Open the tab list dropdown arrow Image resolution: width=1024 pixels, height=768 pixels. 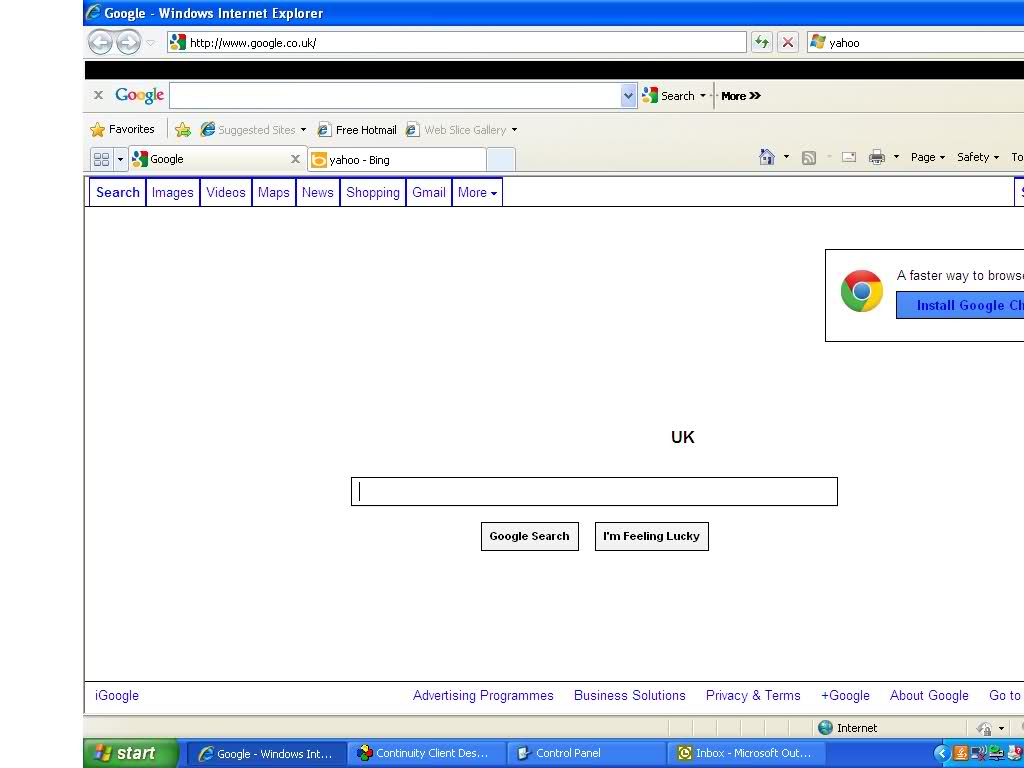pos(120,159)
